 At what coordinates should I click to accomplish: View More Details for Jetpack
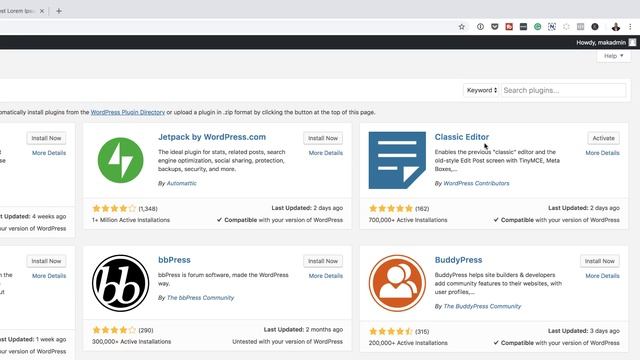tap(326, 153)
